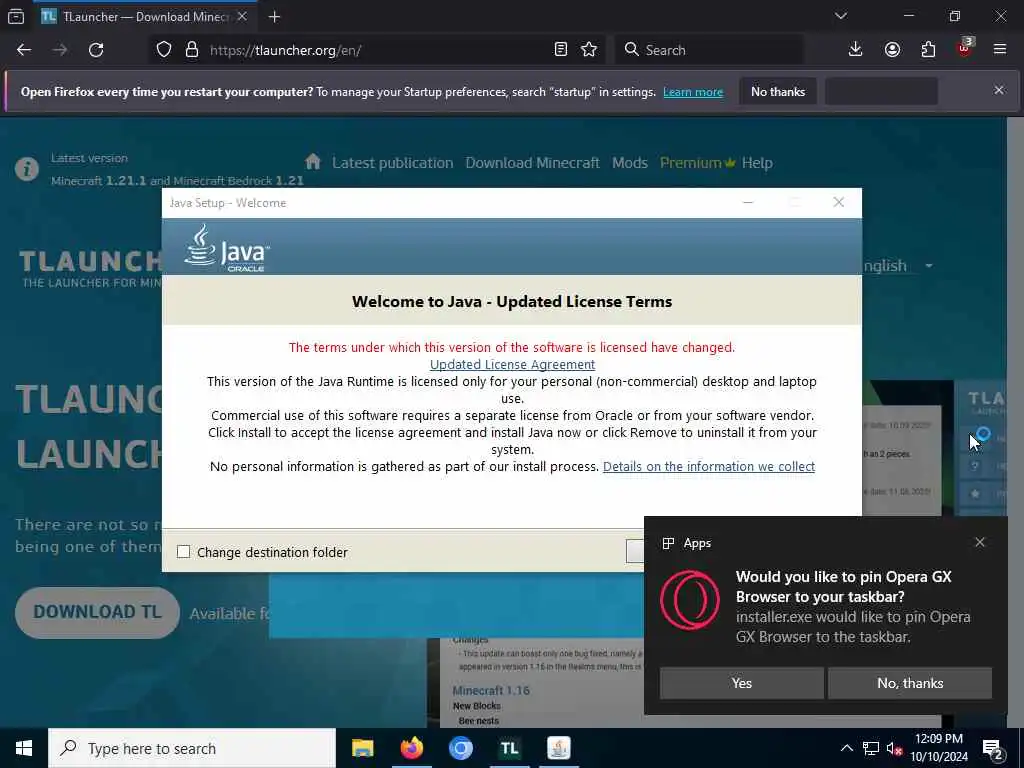Close the TLauncher browser tab
The image size is (1024, 768).
click(242, 16)
